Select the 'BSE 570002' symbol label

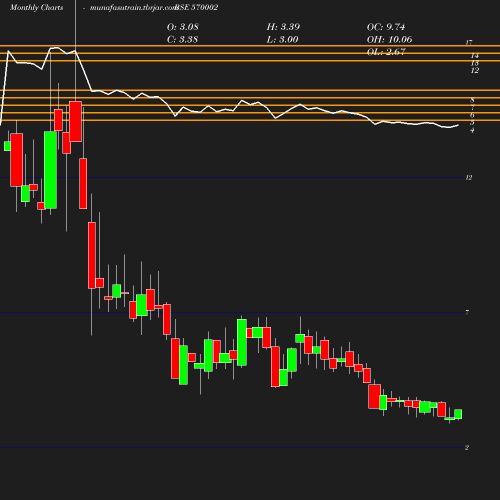pyautogui.click(x=197, y=8)
